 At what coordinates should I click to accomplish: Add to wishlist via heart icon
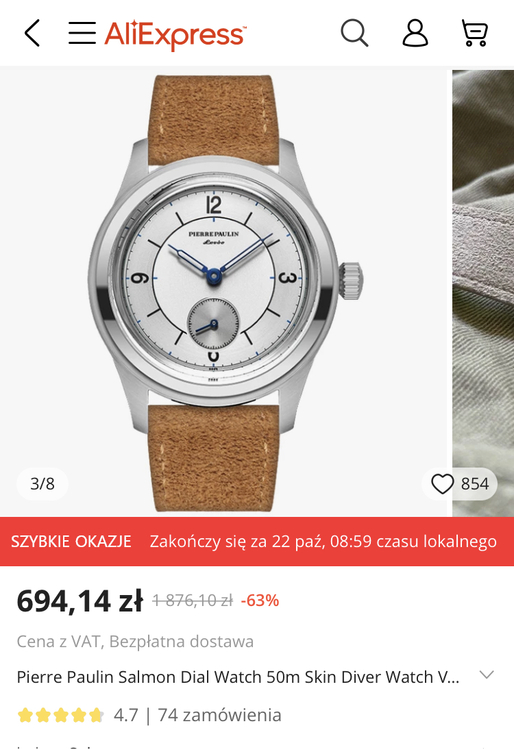tap(442, 484)
